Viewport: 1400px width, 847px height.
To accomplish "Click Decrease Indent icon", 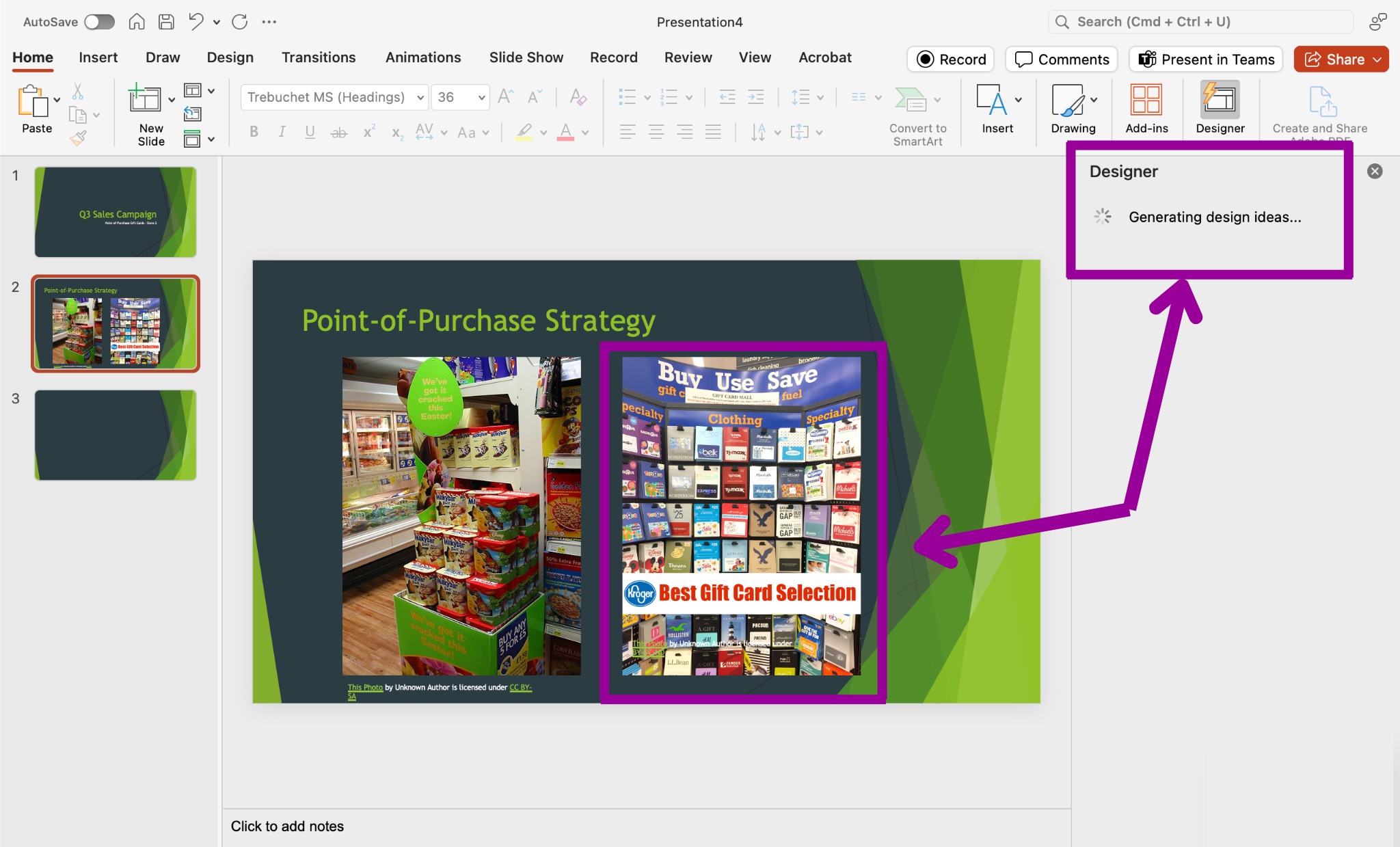I will click(x=727, y=97).
